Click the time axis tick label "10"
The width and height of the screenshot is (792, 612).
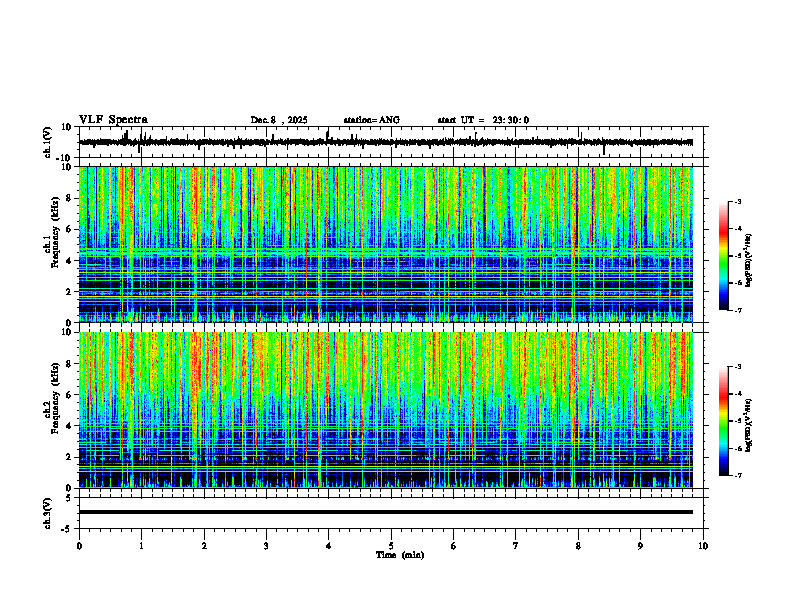coord(703,546)
